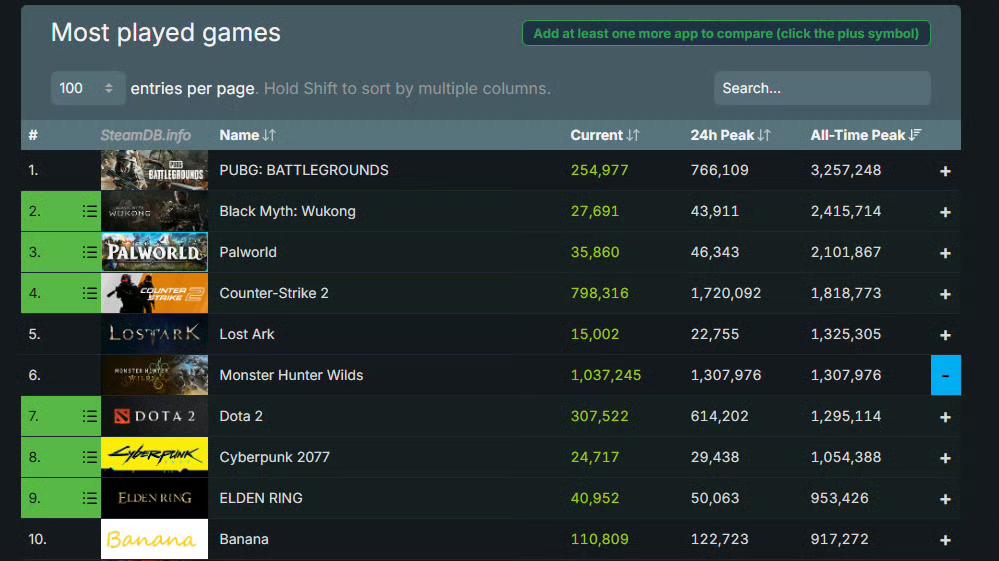Open list icon for Black Myth: Wukong

point(90,211)
